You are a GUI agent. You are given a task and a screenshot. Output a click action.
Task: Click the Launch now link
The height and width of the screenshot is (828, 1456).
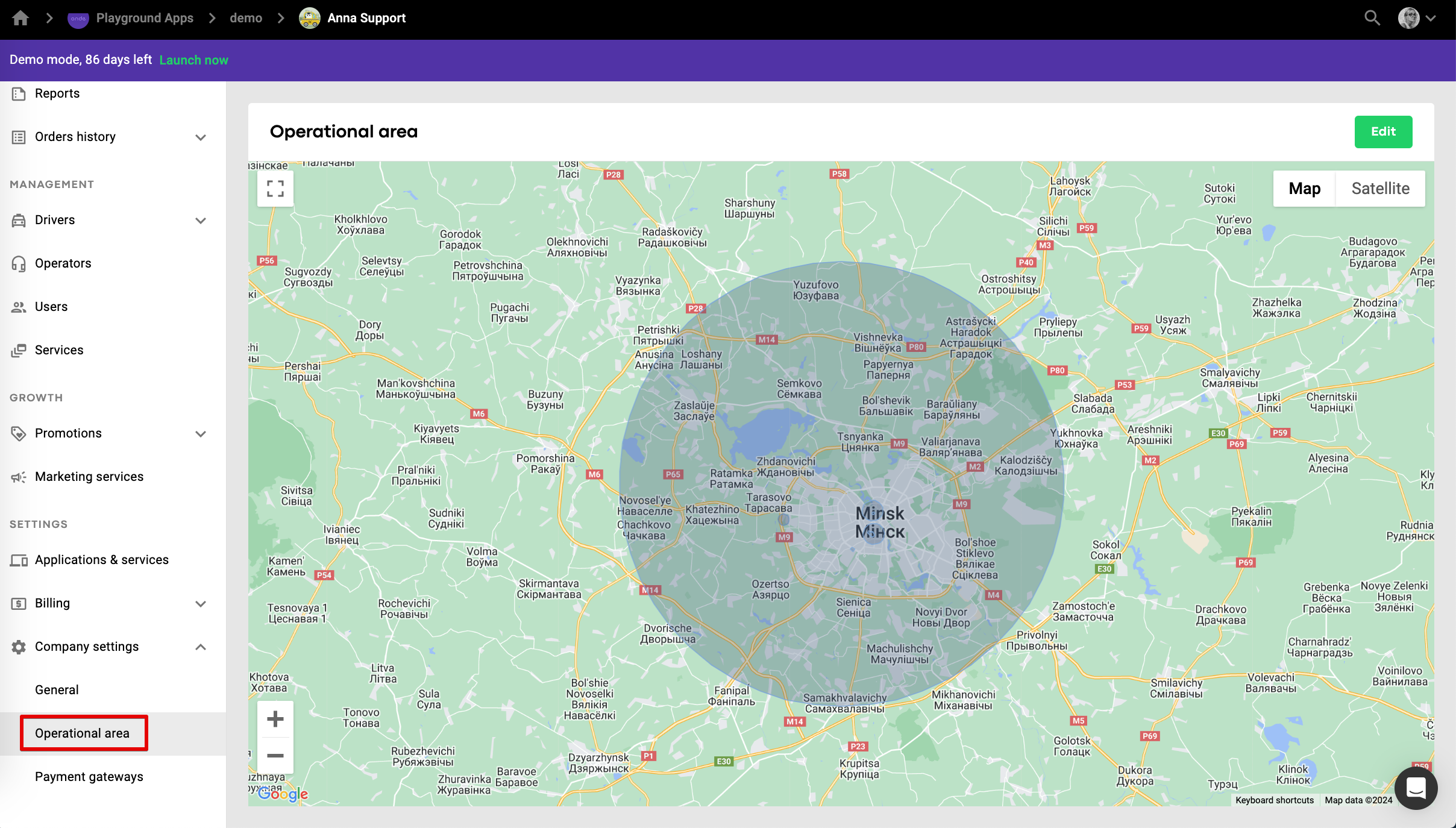(193, 60)
